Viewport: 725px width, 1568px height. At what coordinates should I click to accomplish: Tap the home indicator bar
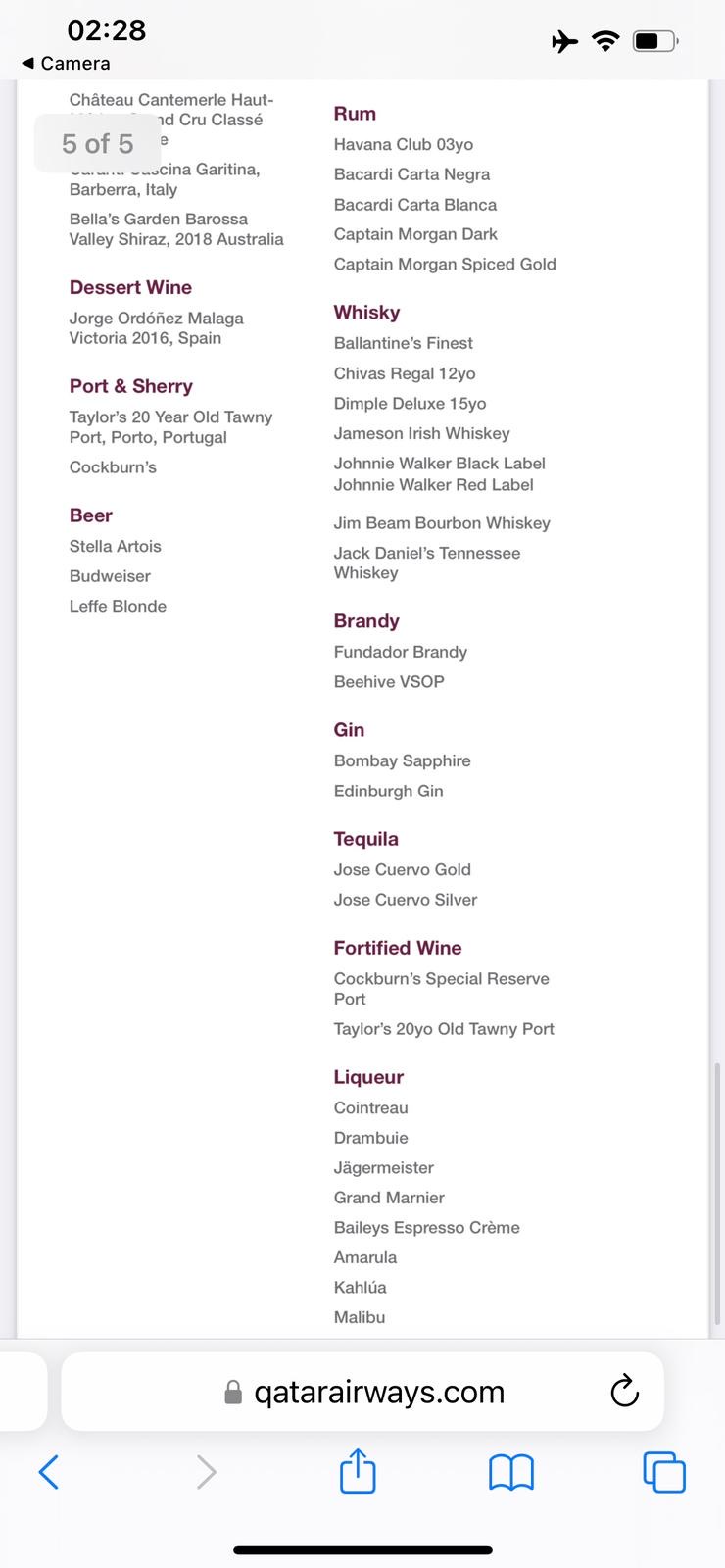click(362, 1550)
